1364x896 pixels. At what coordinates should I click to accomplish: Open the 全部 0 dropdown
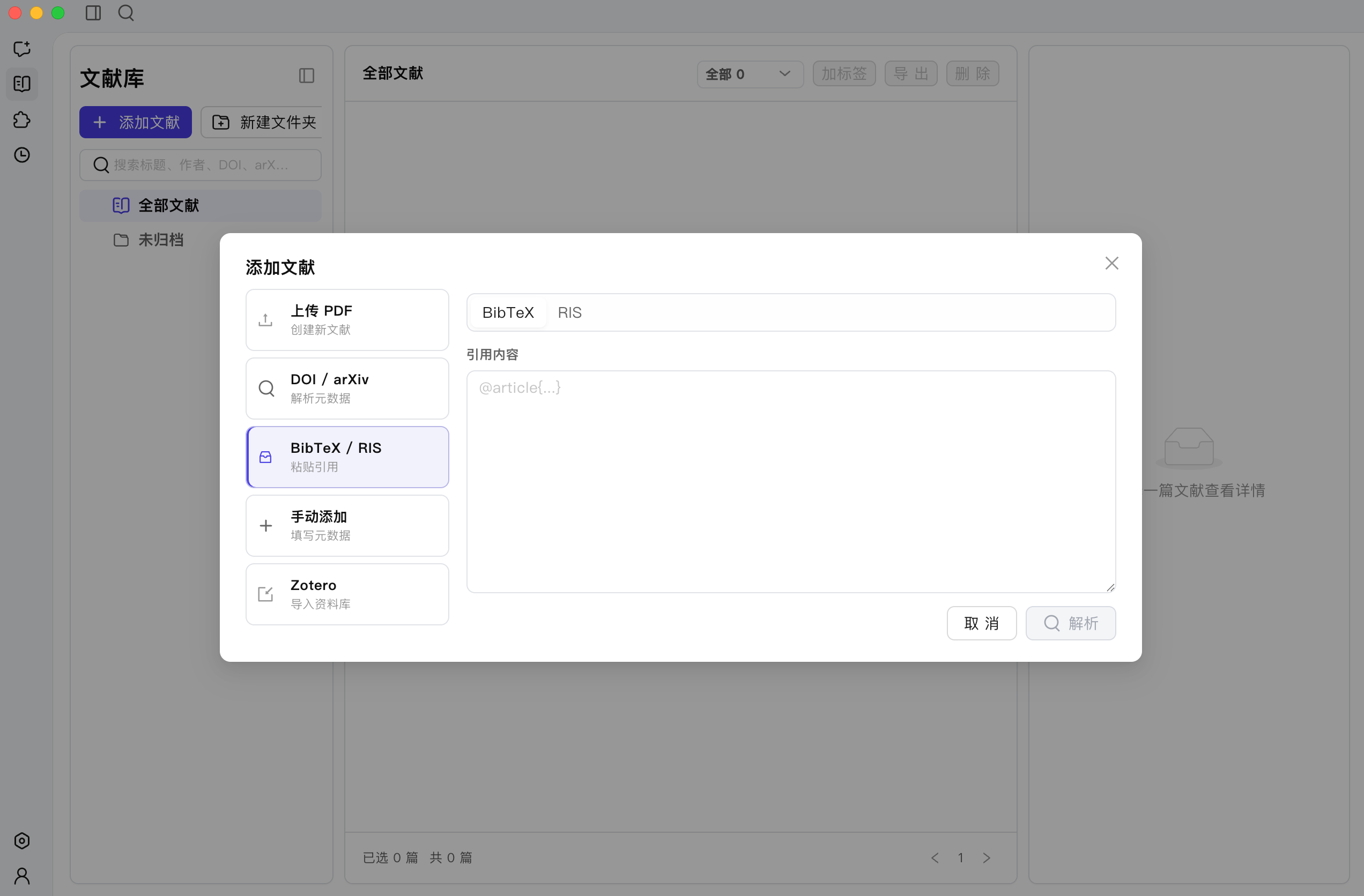coord(750,74)
